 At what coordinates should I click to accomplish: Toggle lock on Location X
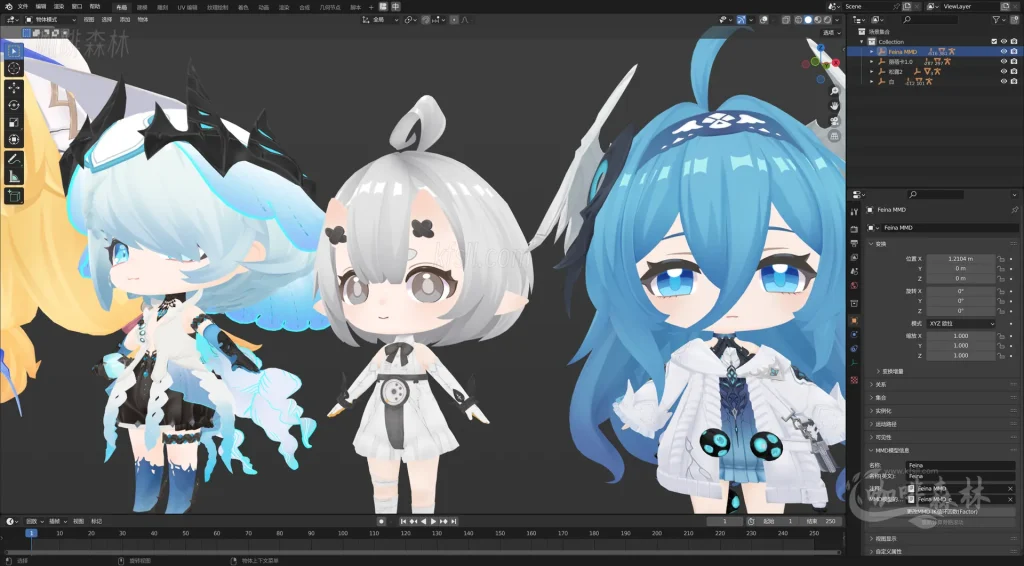pos(1000,259)
